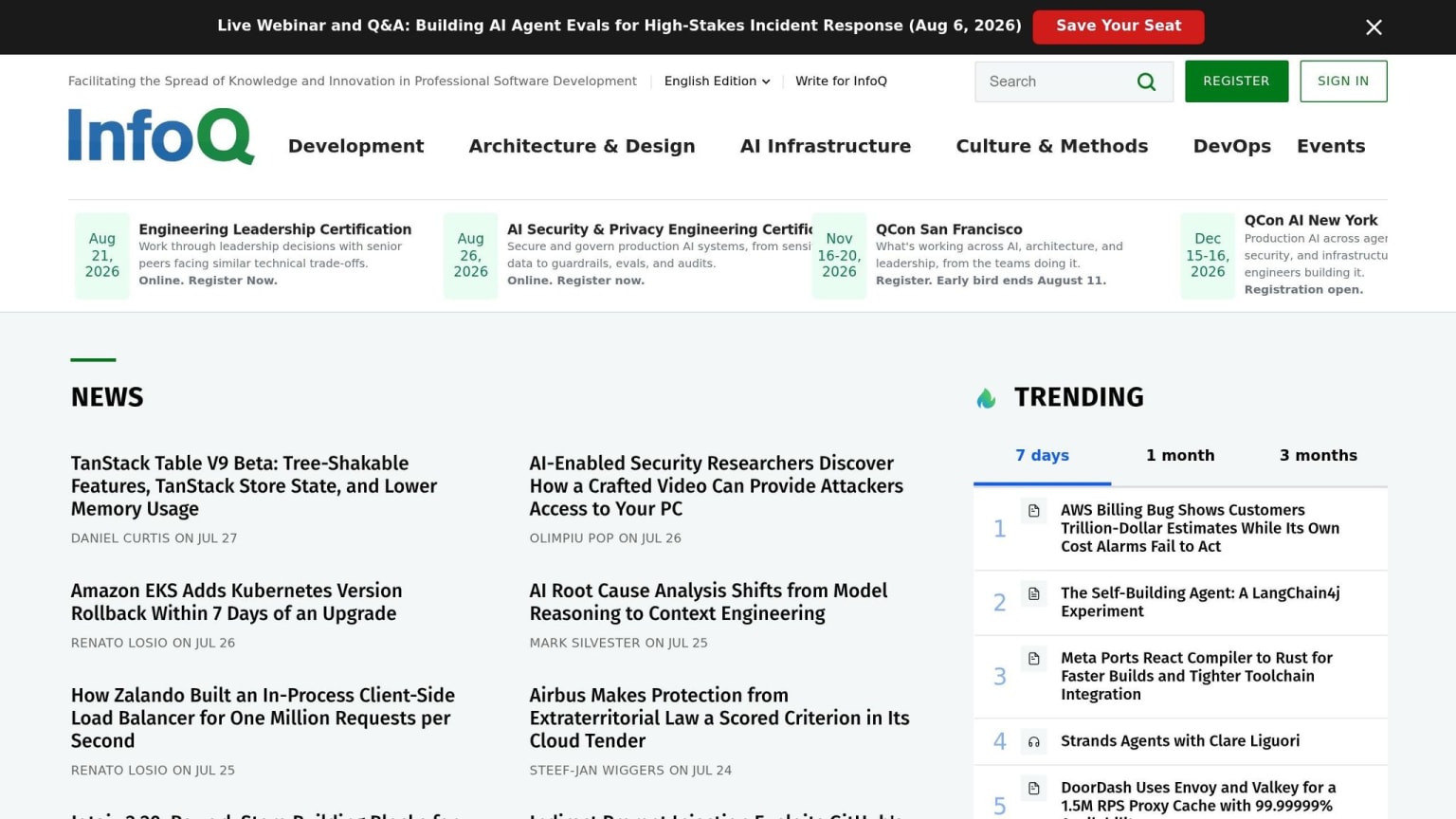This screenshot has width=1456, height=819.
Task: Open the AI Infrastructure menu
Action: point(825,146)
